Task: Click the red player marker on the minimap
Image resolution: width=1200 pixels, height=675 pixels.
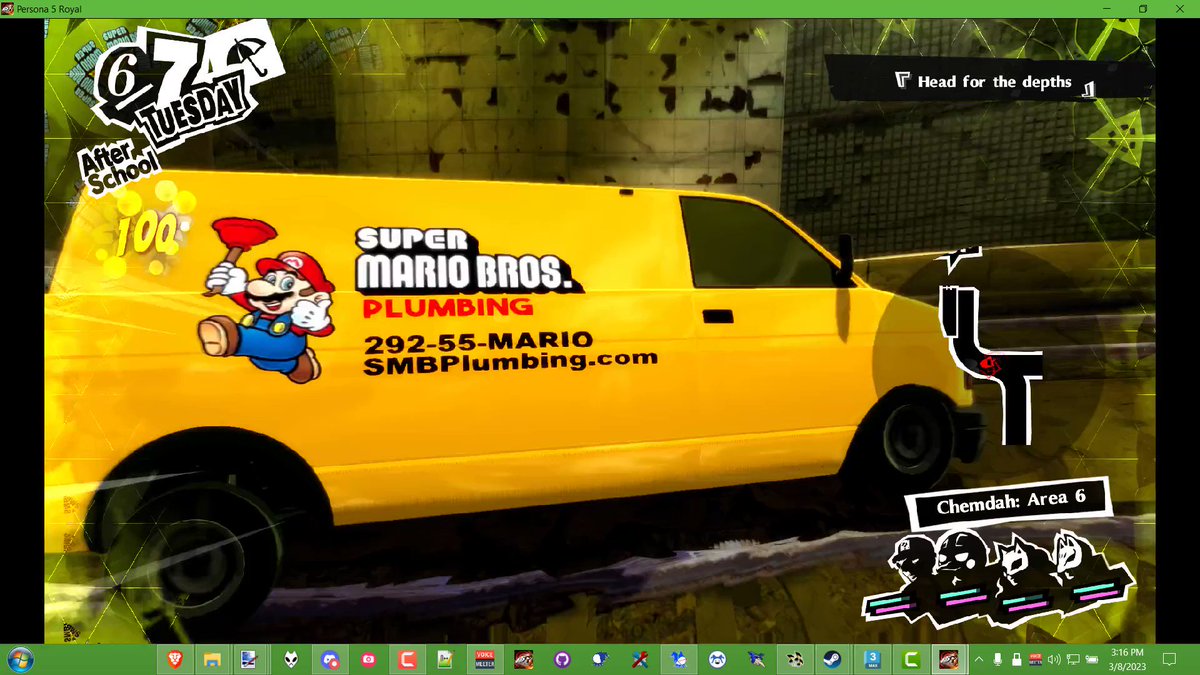Action: point(991,365)
